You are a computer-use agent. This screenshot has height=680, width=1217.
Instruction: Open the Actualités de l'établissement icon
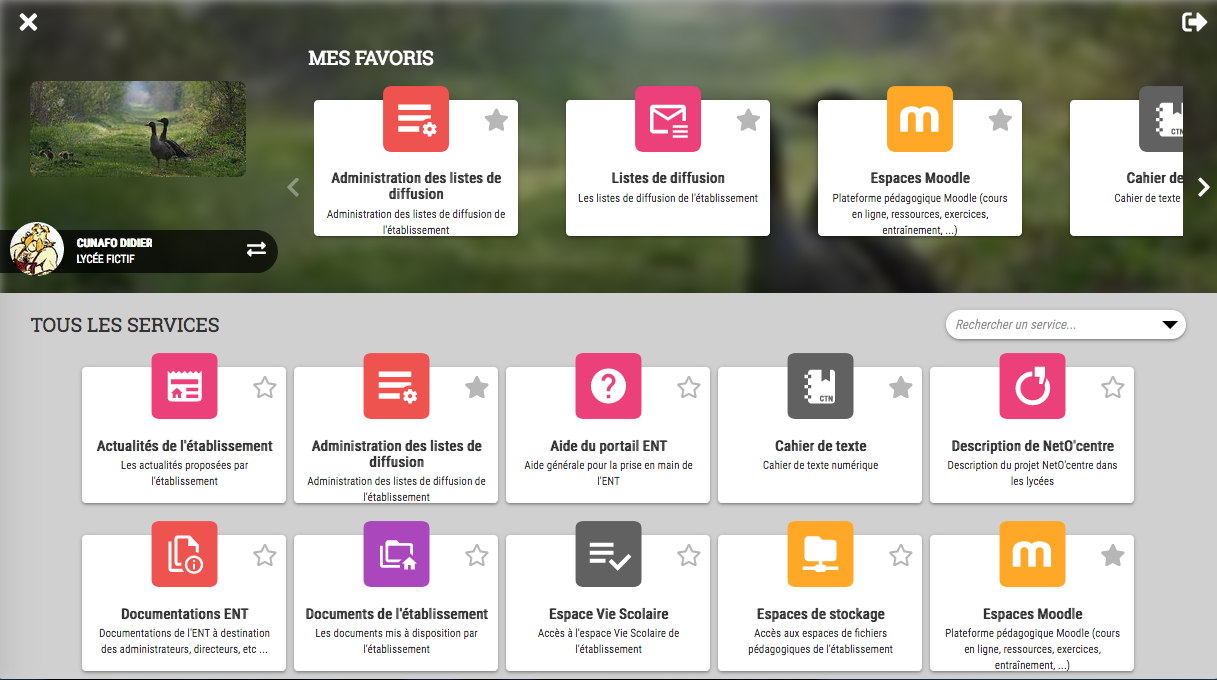tap(184, 386)
